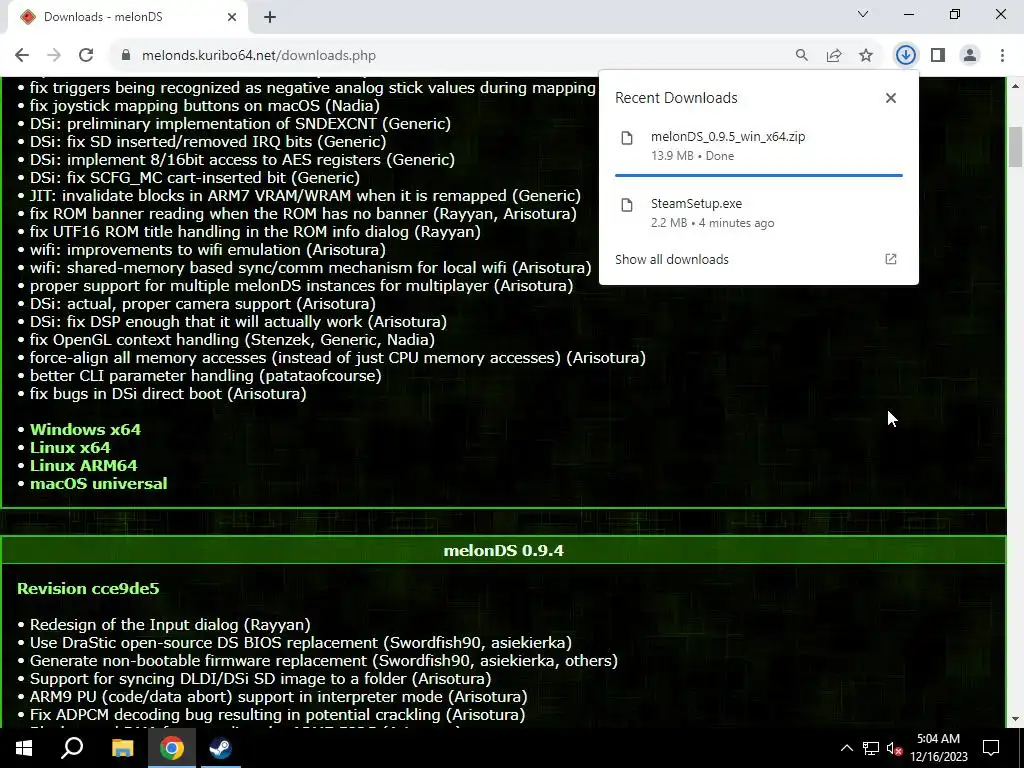Open network status tray icon
Screen dimensions: 1024x768
point(871,748)
